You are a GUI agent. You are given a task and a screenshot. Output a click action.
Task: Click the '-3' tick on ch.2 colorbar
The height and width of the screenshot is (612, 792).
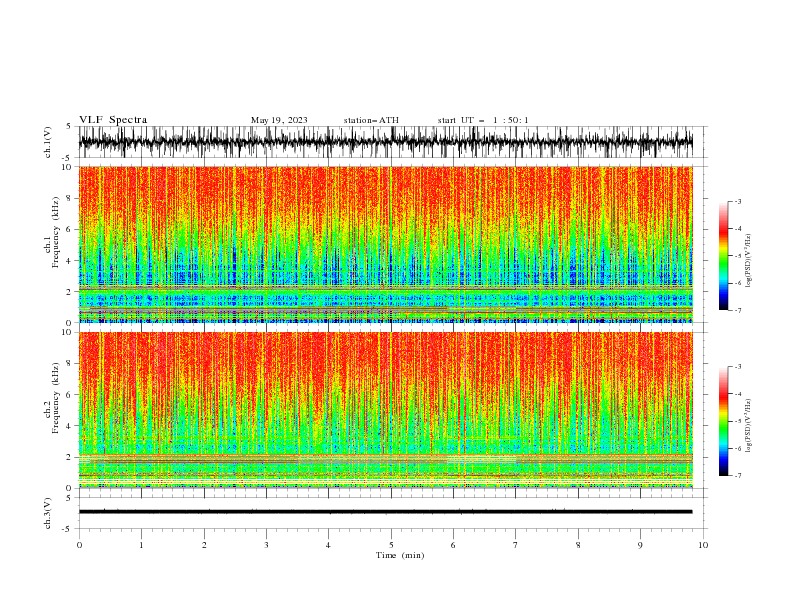click(738, 367)
